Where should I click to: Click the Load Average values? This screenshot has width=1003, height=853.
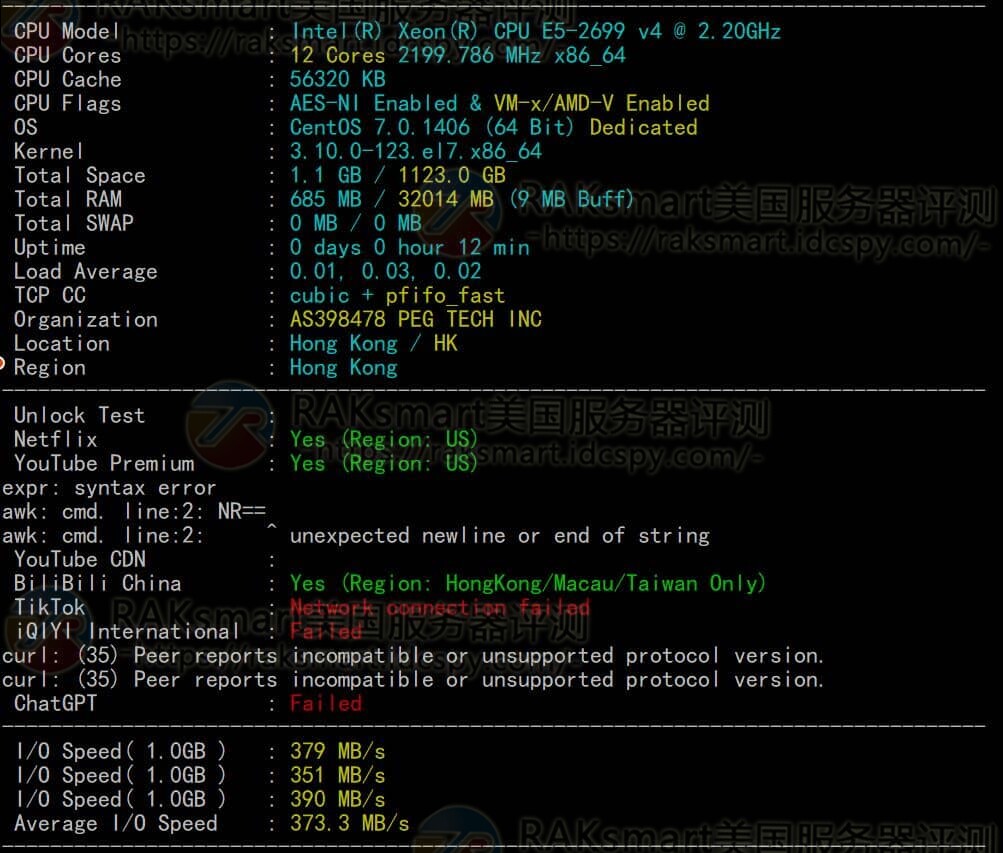[385, 271]
